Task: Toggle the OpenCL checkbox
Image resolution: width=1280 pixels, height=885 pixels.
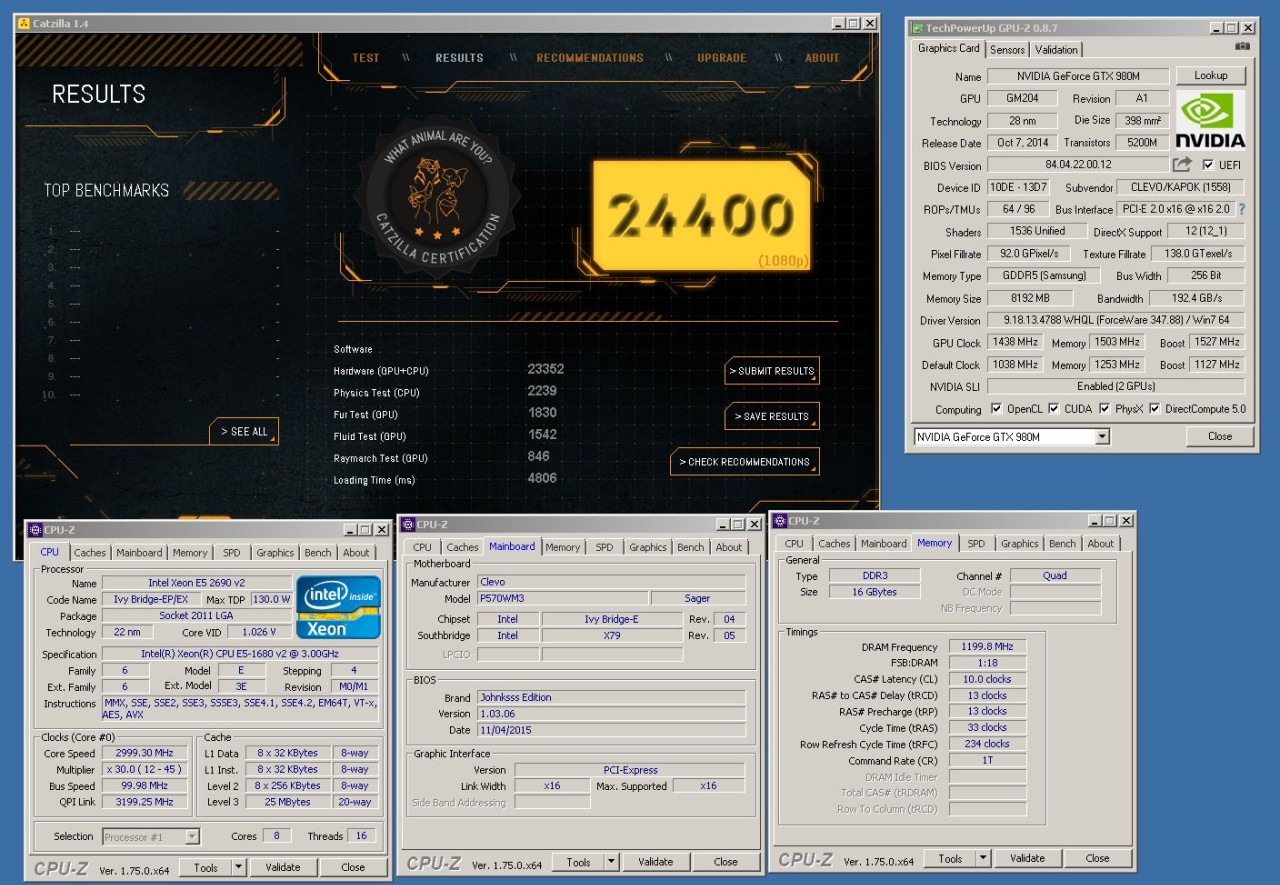Action: tap(996, 409)
